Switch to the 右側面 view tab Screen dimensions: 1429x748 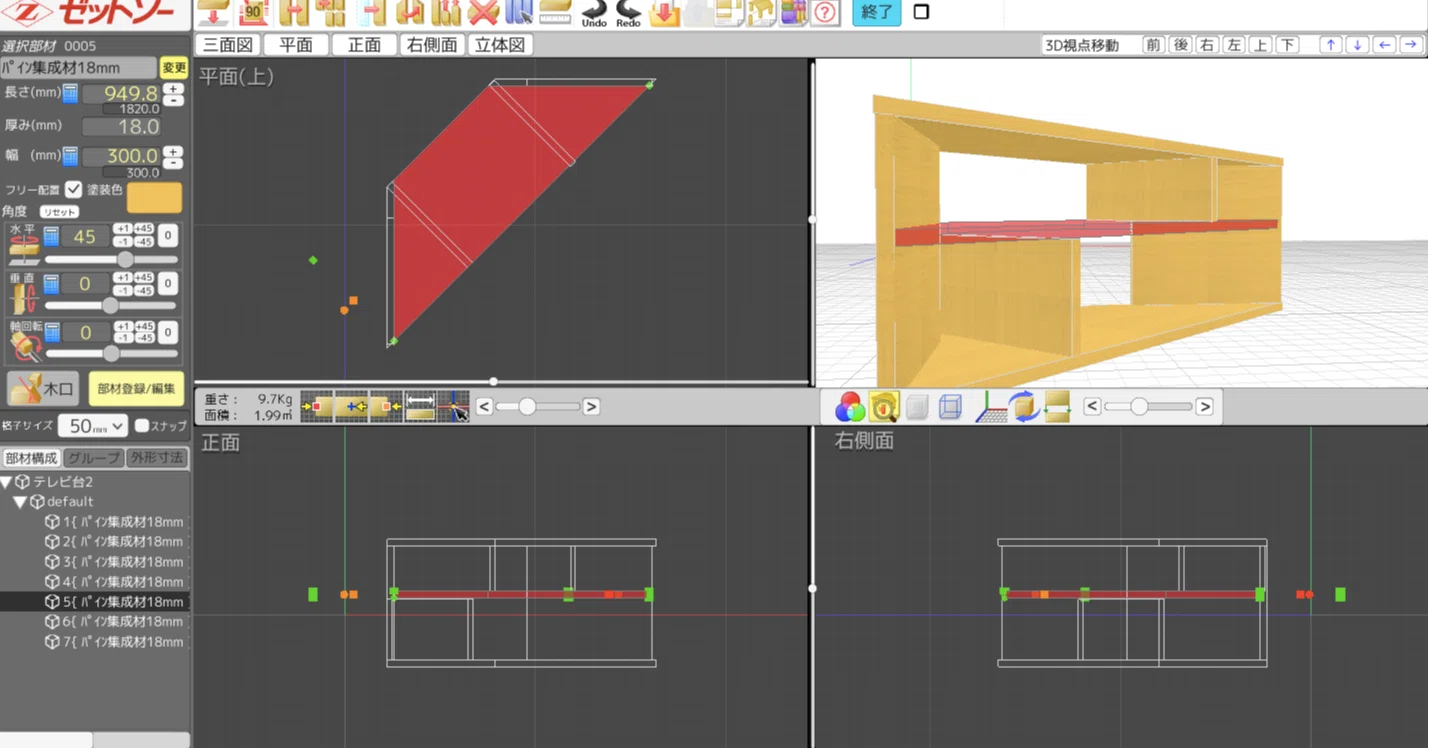pos(432,45)
